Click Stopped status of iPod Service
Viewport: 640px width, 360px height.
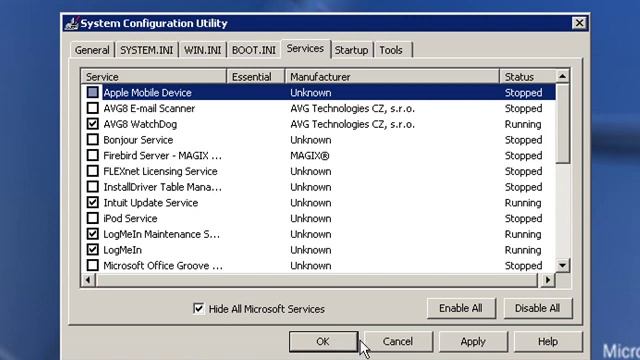[523, 218]
